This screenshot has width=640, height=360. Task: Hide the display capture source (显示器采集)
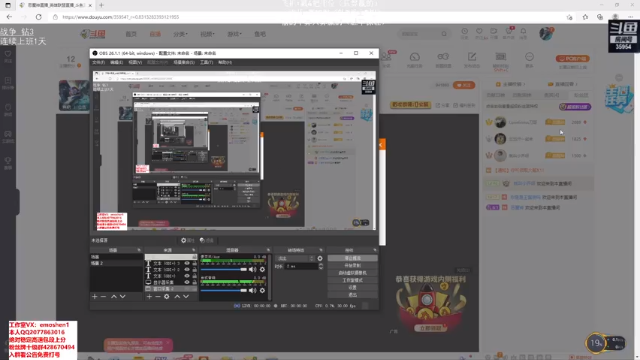pos(187,282)
